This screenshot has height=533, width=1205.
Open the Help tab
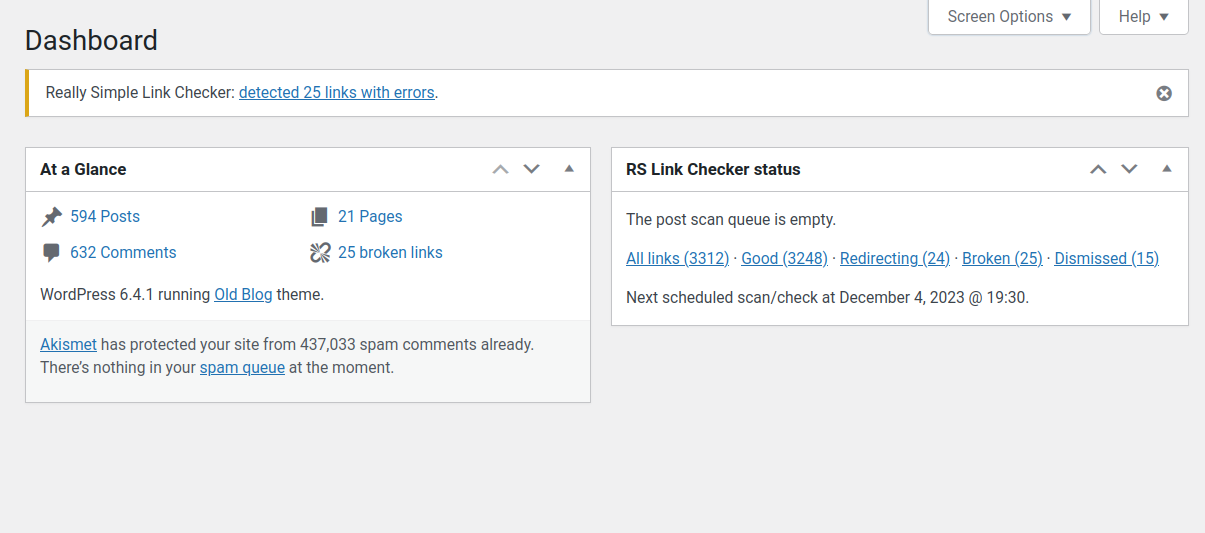(1144, 17)
